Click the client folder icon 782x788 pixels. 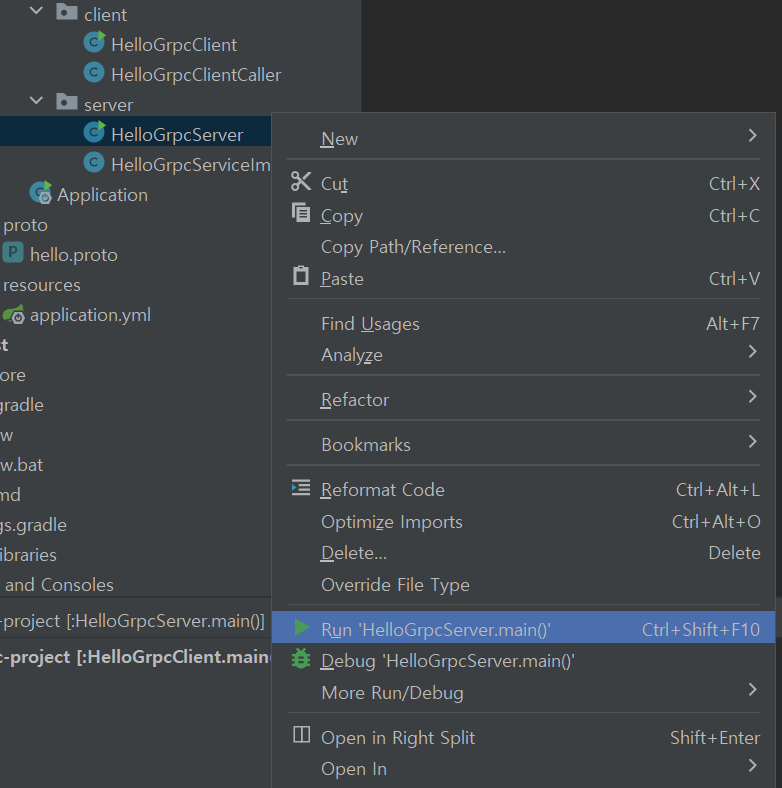tap(66, 12)
